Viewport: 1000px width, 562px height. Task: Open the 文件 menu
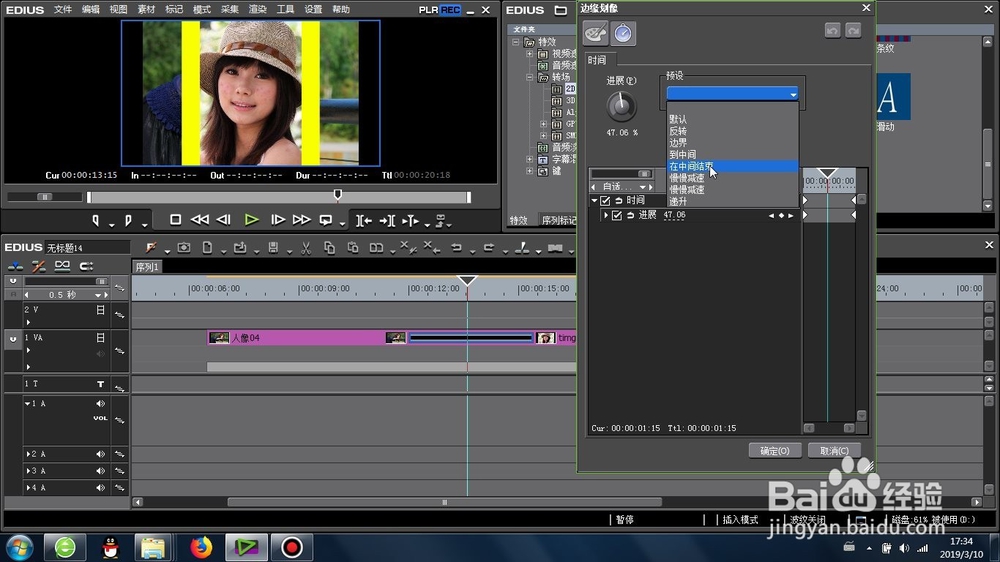[62, 10]
